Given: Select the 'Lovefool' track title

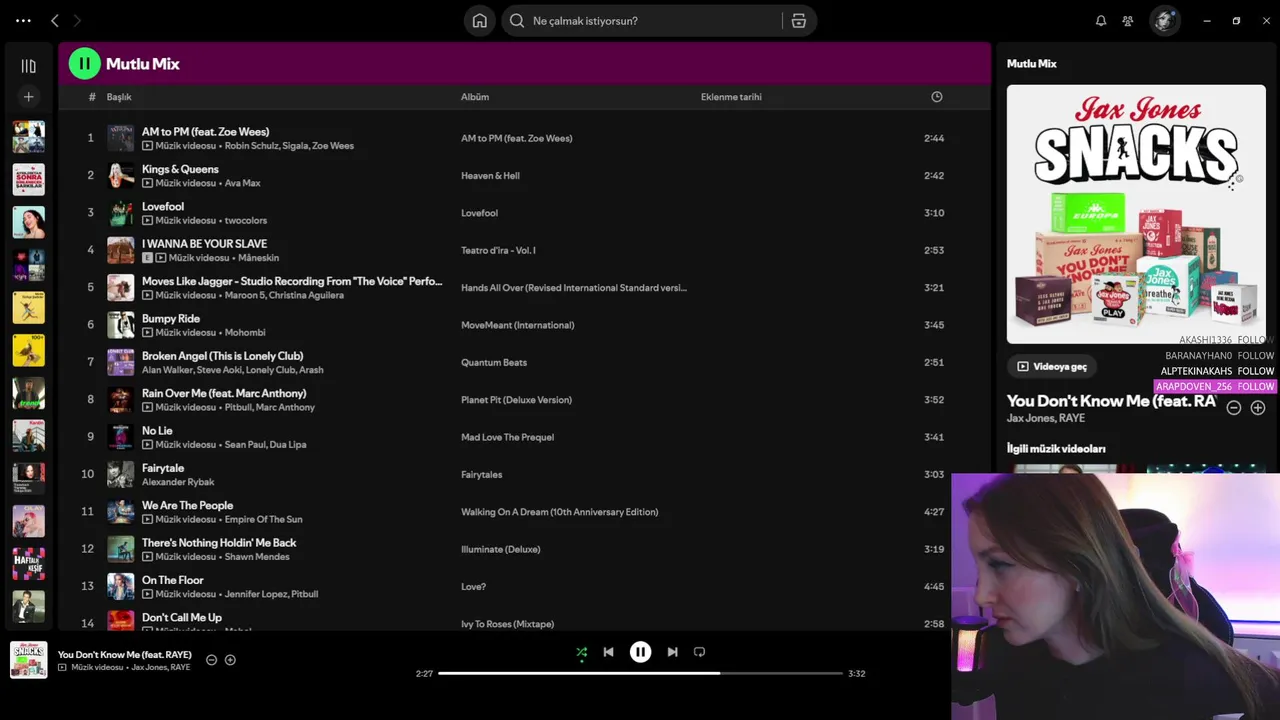Looking at the screenshot, I should 163,207.
